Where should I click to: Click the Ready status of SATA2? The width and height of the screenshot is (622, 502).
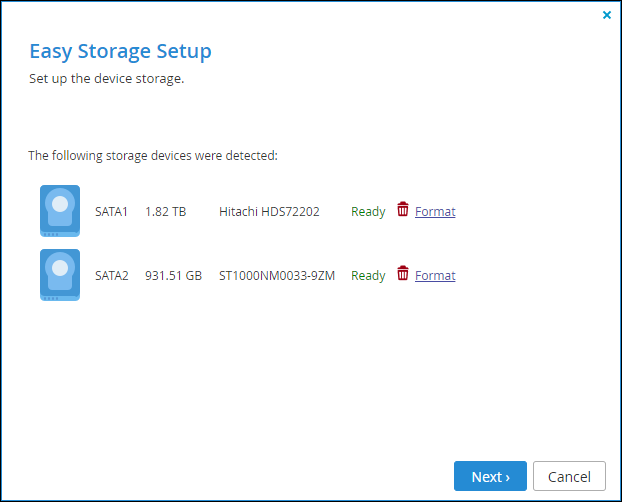pos(368,276)
